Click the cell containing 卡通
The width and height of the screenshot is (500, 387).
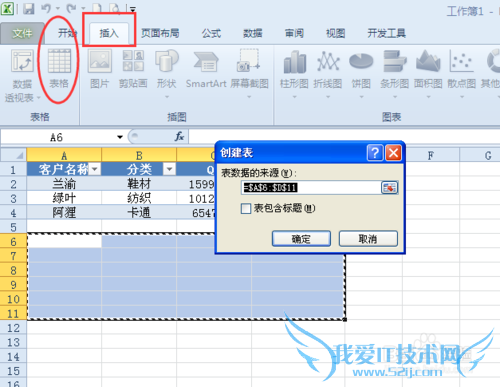pos(139,212)
